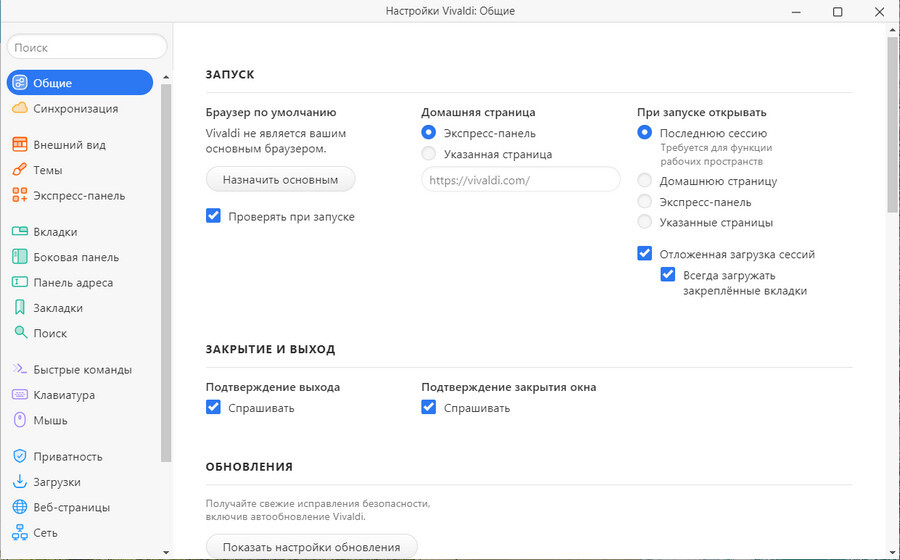Image resolution: width=900 pixels, height=560 pixels.
Task: Choose Домашнюю страницу startup option
Action: pos(645,181)
